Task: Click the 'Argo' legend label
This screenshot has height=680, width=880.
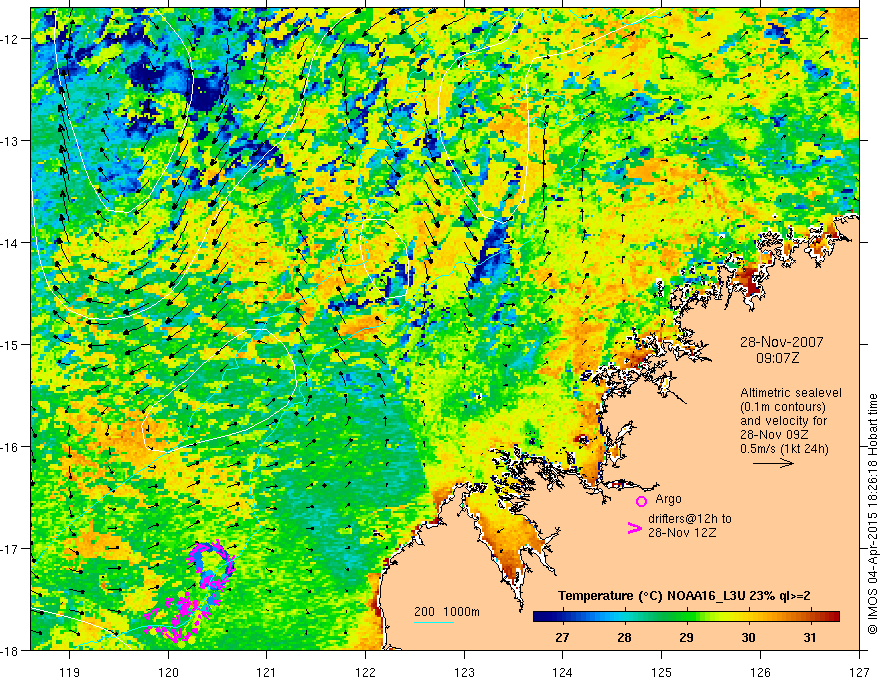Action: pos(668,499)
